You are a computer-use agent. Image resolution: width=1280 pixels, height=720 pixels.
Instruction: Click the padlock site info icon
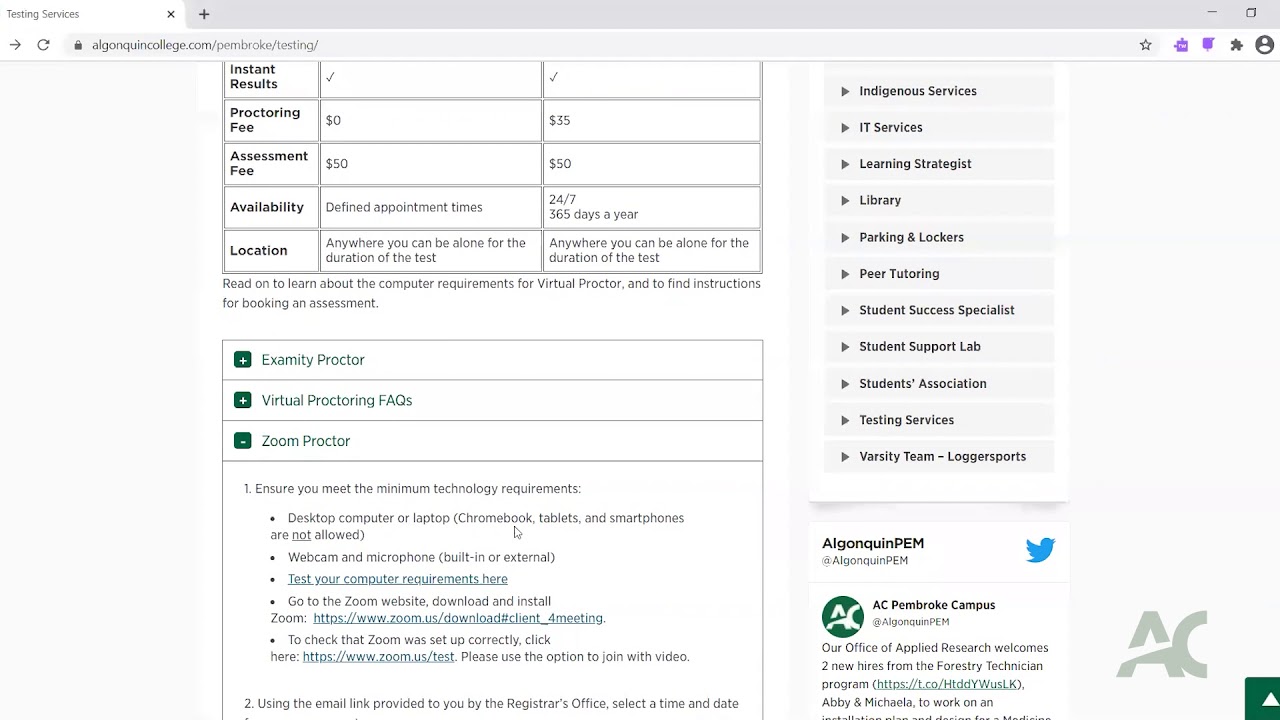[x=77, y=45]
